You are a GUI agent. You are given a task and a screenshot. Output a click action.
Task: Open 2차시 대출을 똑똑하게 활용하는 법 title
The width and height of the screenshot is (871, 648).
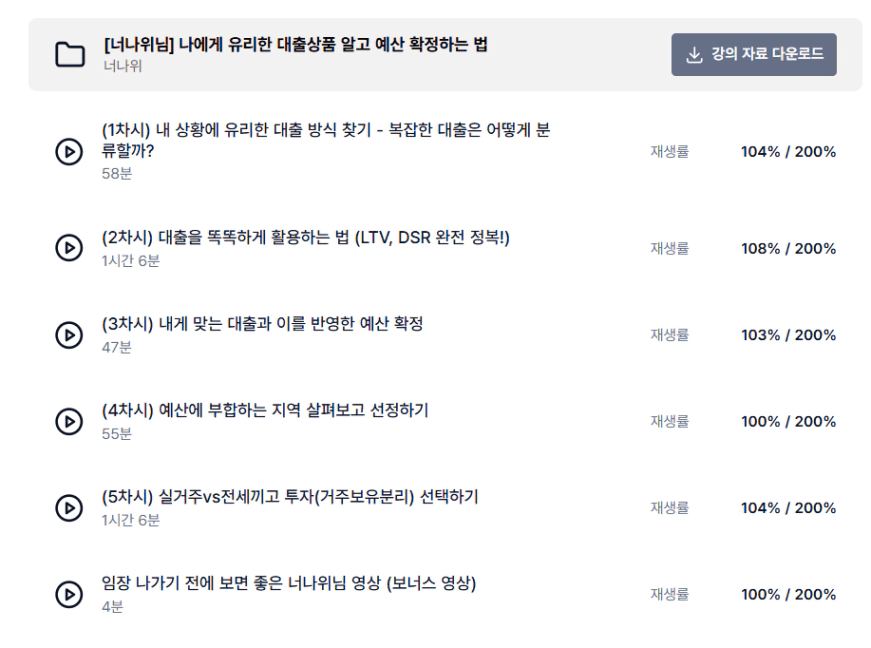click(x=305, y=238)
